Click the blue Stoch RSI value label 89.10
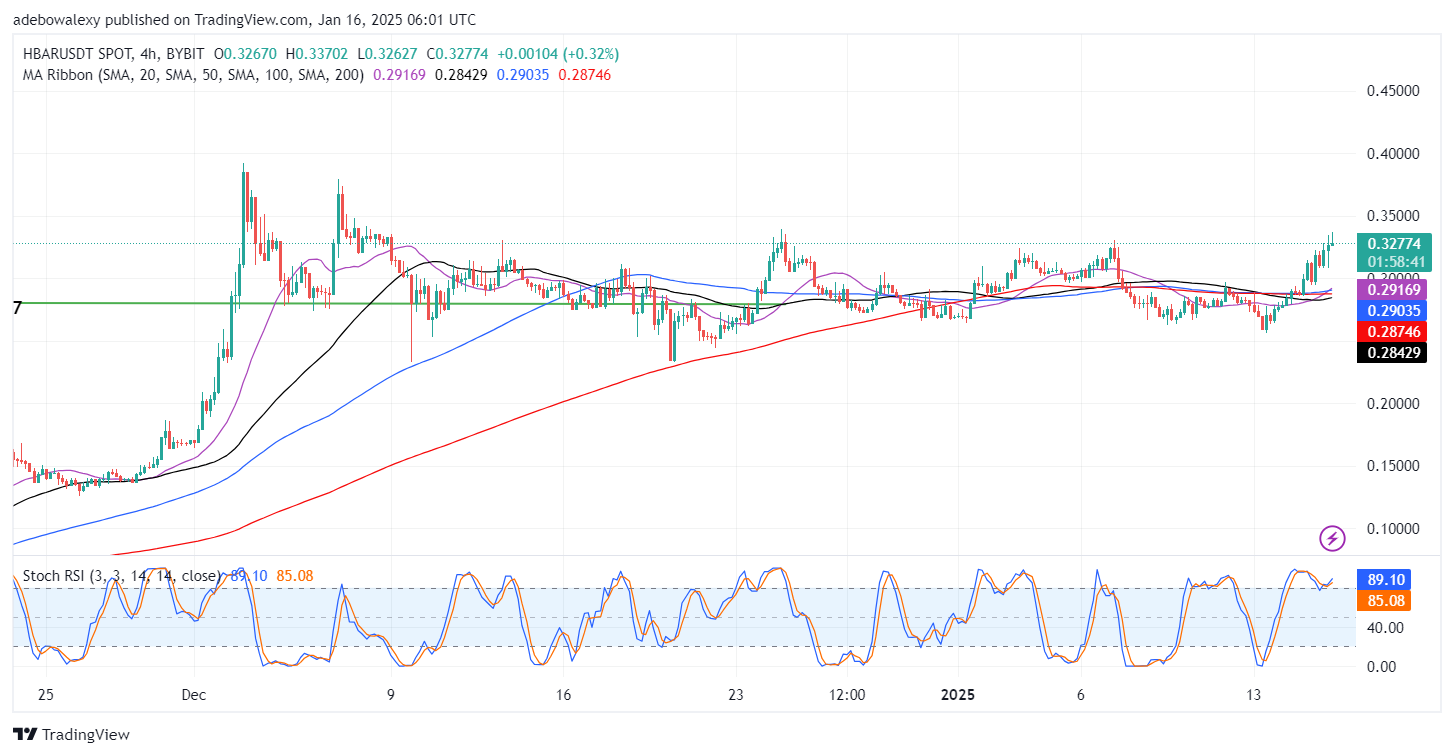1454x756 pixels. click(1383, 580)
